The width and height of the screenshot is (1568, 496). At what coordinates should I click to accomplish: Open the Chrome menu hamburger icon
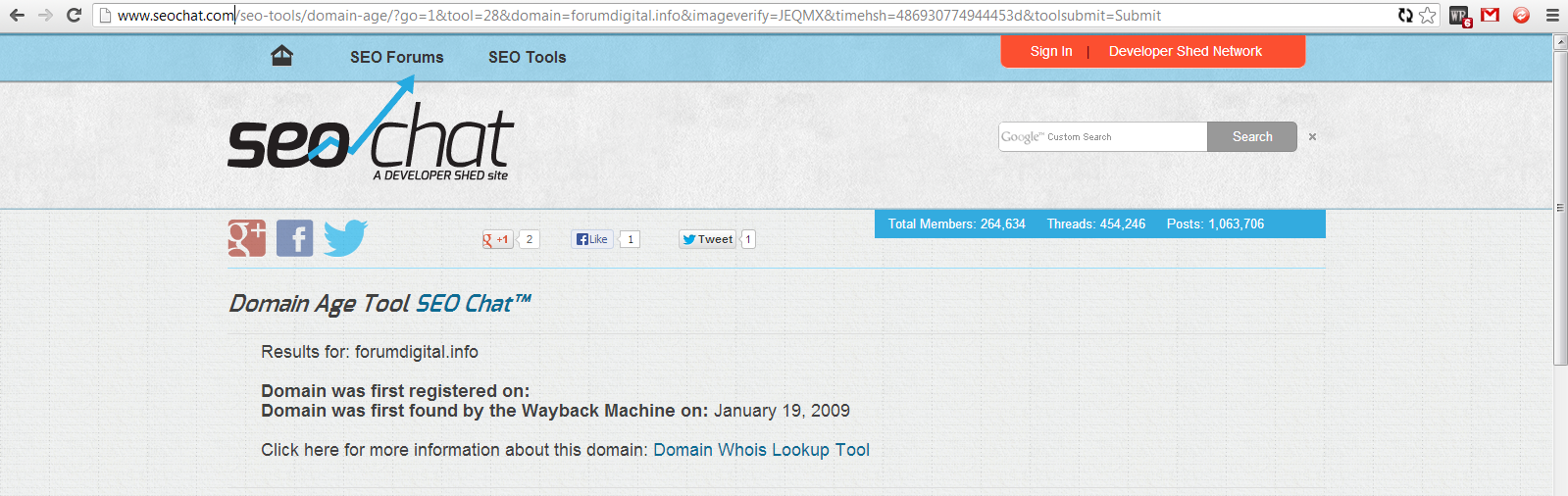[1552, 15]
